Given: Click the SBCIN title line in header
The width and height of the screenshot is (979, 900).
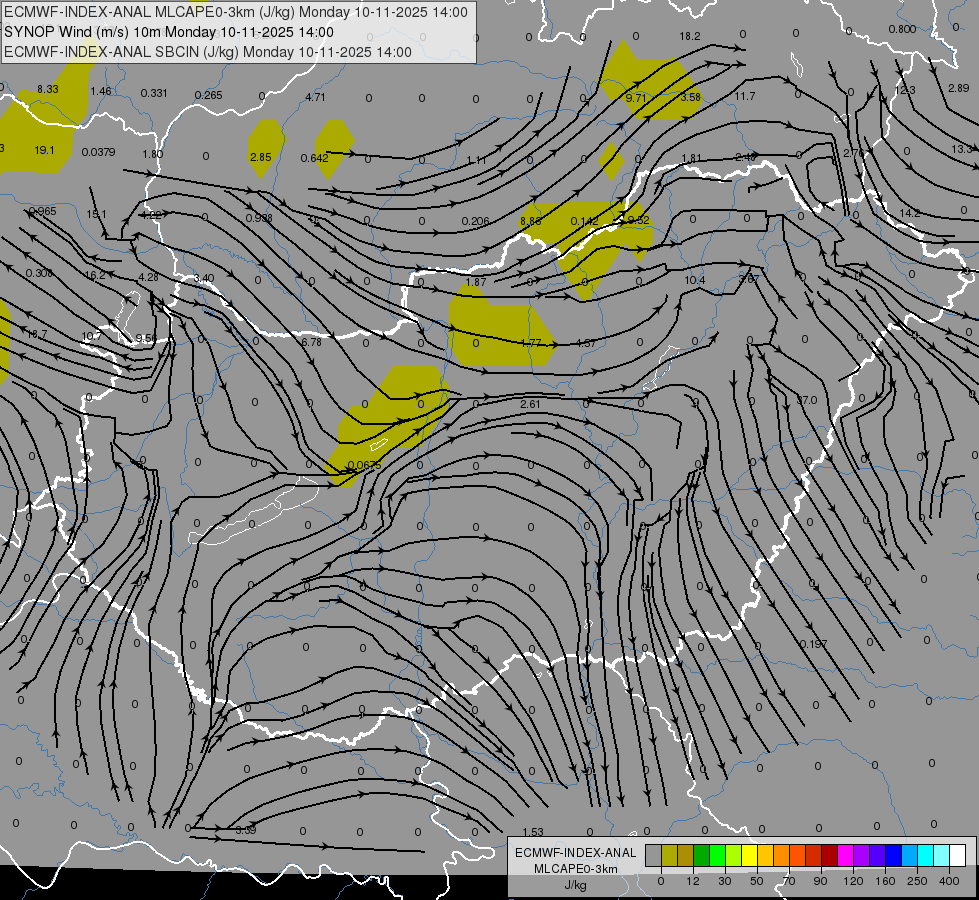Looking at the screenshot, I should (208, 52).
